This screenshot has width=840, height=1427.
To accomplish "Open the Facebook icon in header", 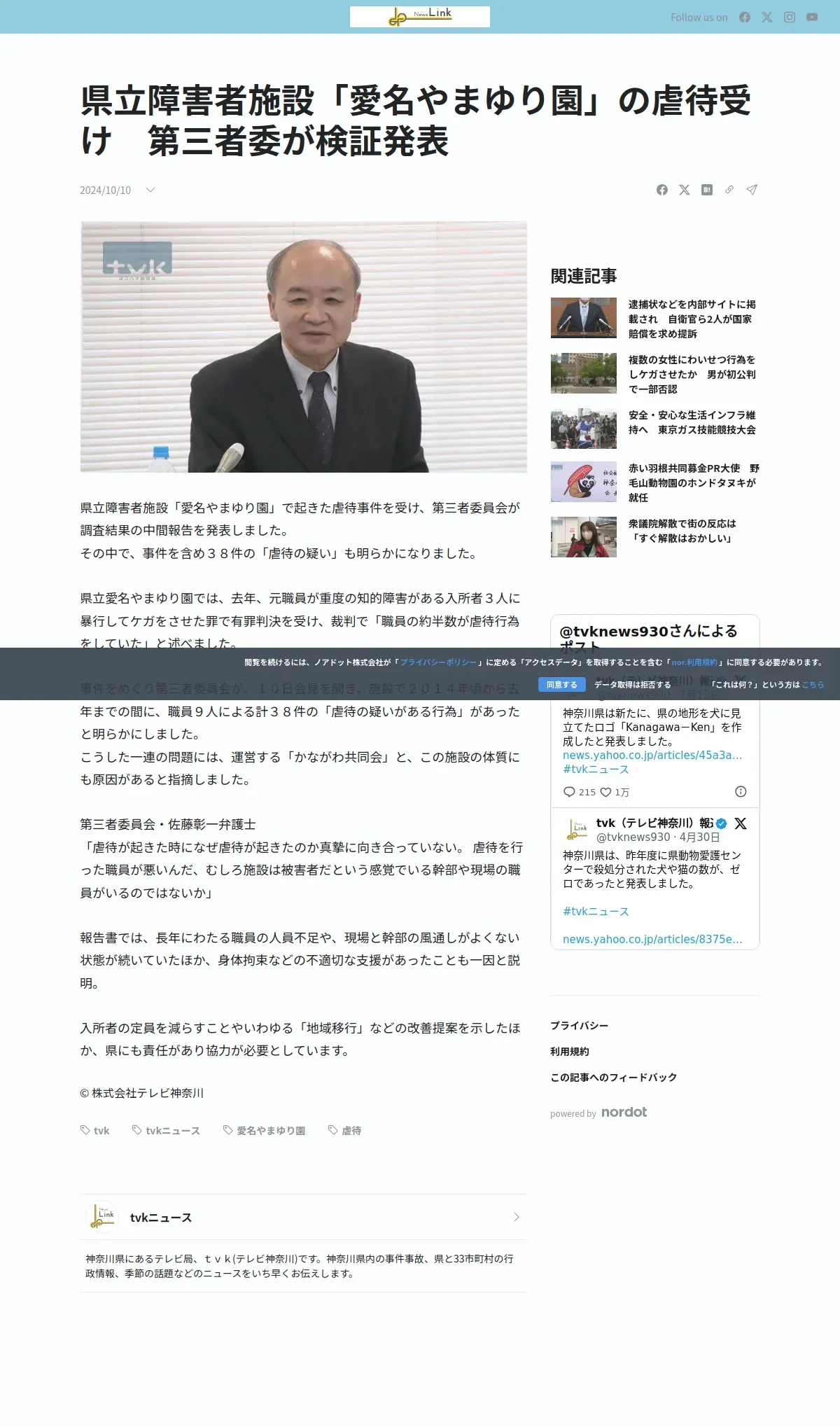I will [745, 18].
